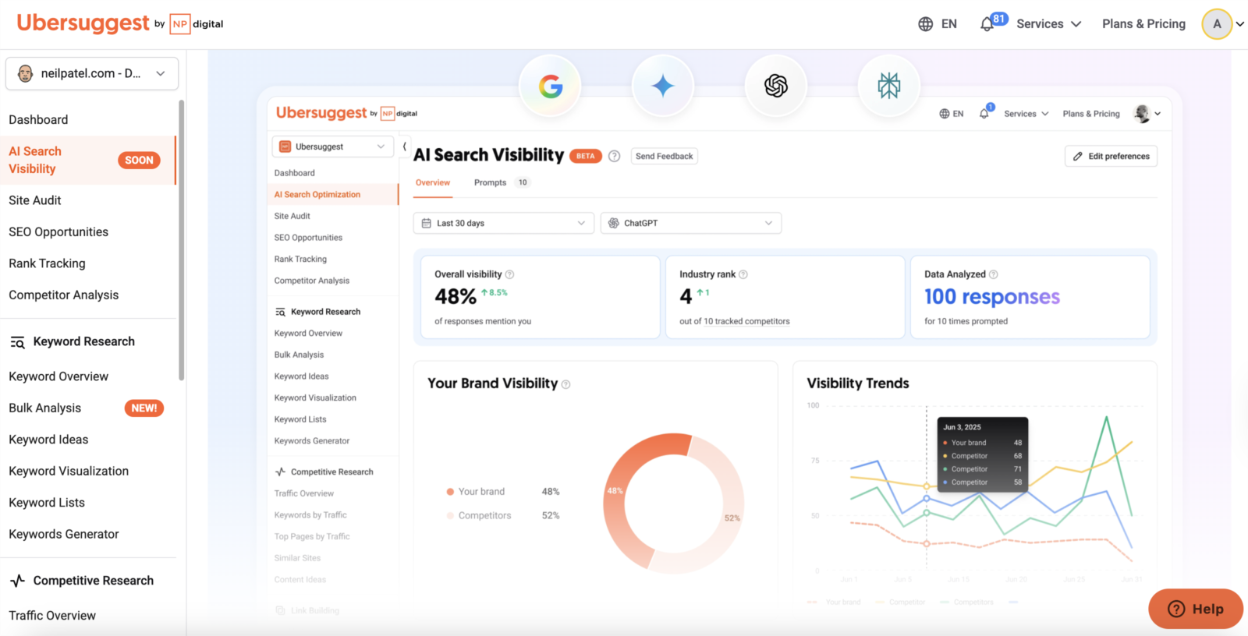
Task: Click the ChatGPT logo icon
Action: tap(776, 86)
